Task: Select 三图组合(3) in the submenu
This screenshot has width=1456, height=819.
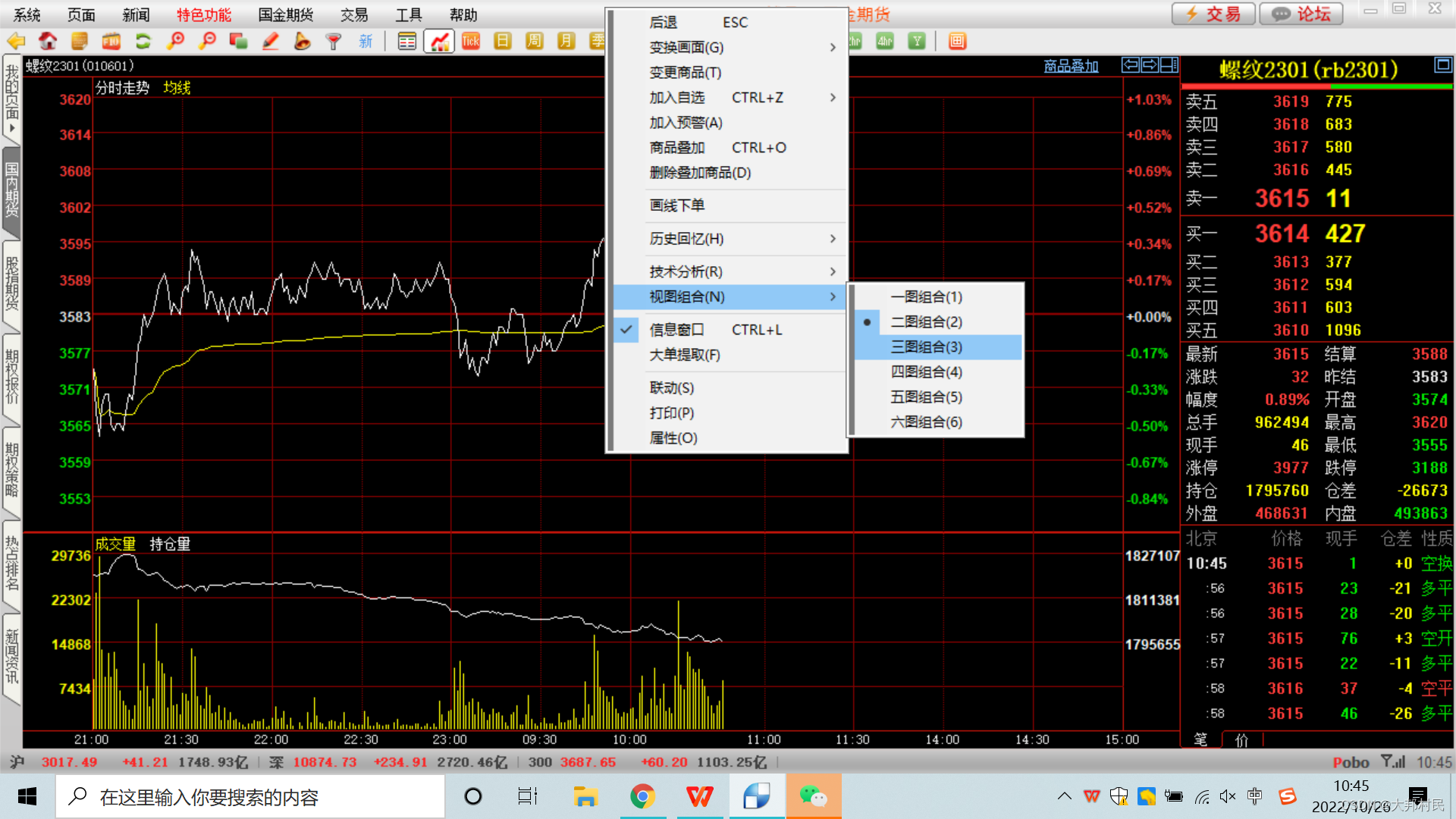Action: pyautogui.click(x=926, y=347)
